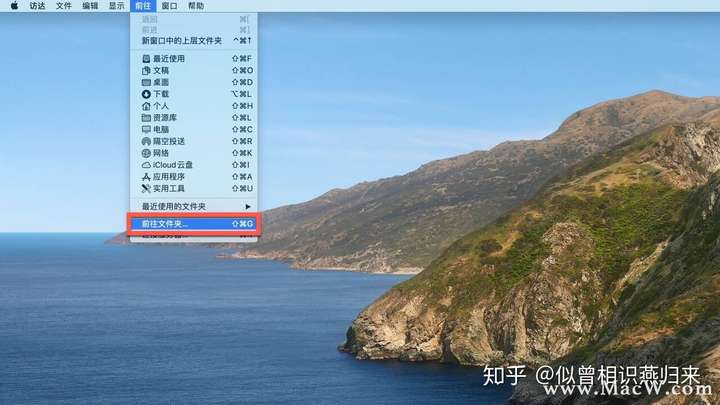Open the Apple logo menu
The image size is (720, 405).
(14, 6)
